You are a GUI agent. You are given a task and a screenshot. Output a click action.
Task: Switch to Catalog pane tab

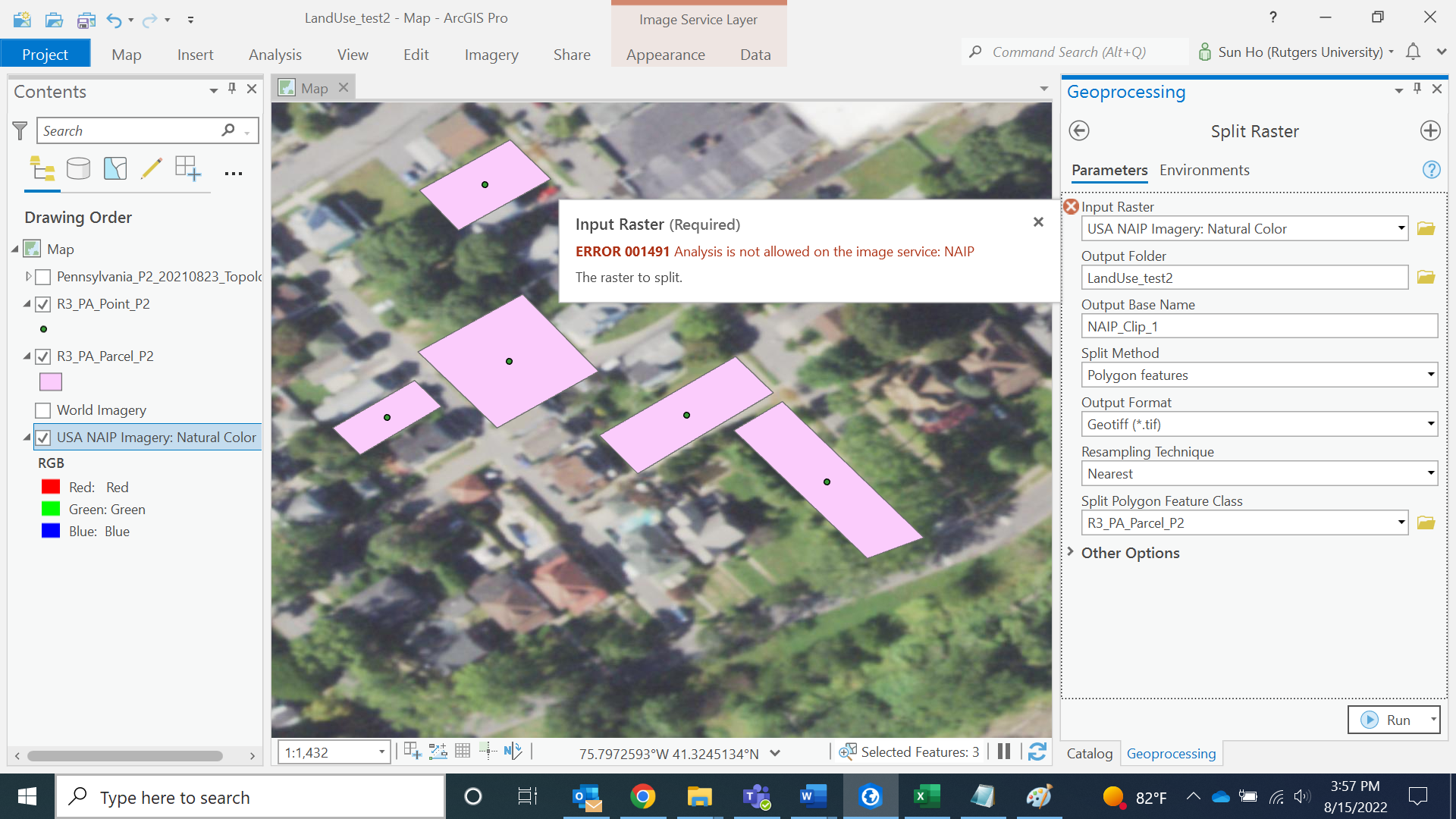click(1090, 753)
